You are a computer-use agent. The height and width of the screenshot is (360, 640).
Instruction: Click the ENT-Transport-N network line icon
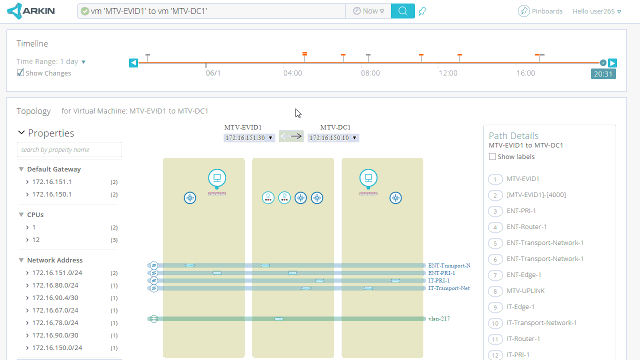coord(153,265)
